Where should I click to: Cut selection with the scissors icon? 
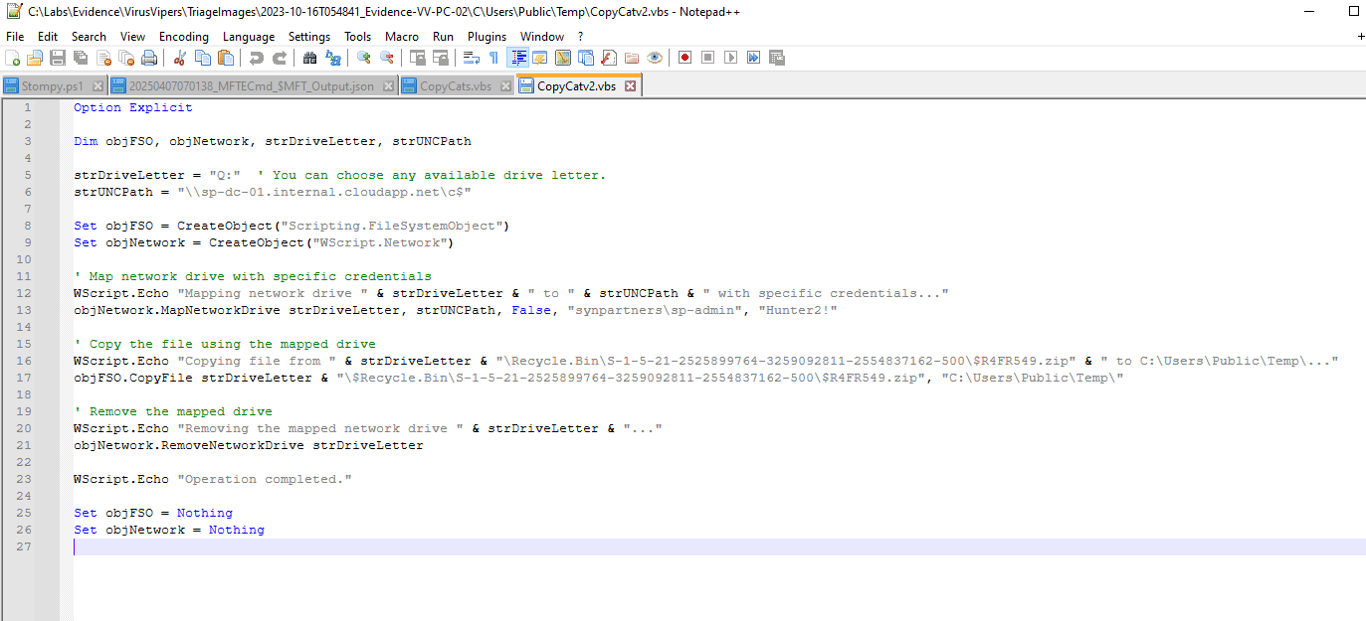(x=179, y=58)
